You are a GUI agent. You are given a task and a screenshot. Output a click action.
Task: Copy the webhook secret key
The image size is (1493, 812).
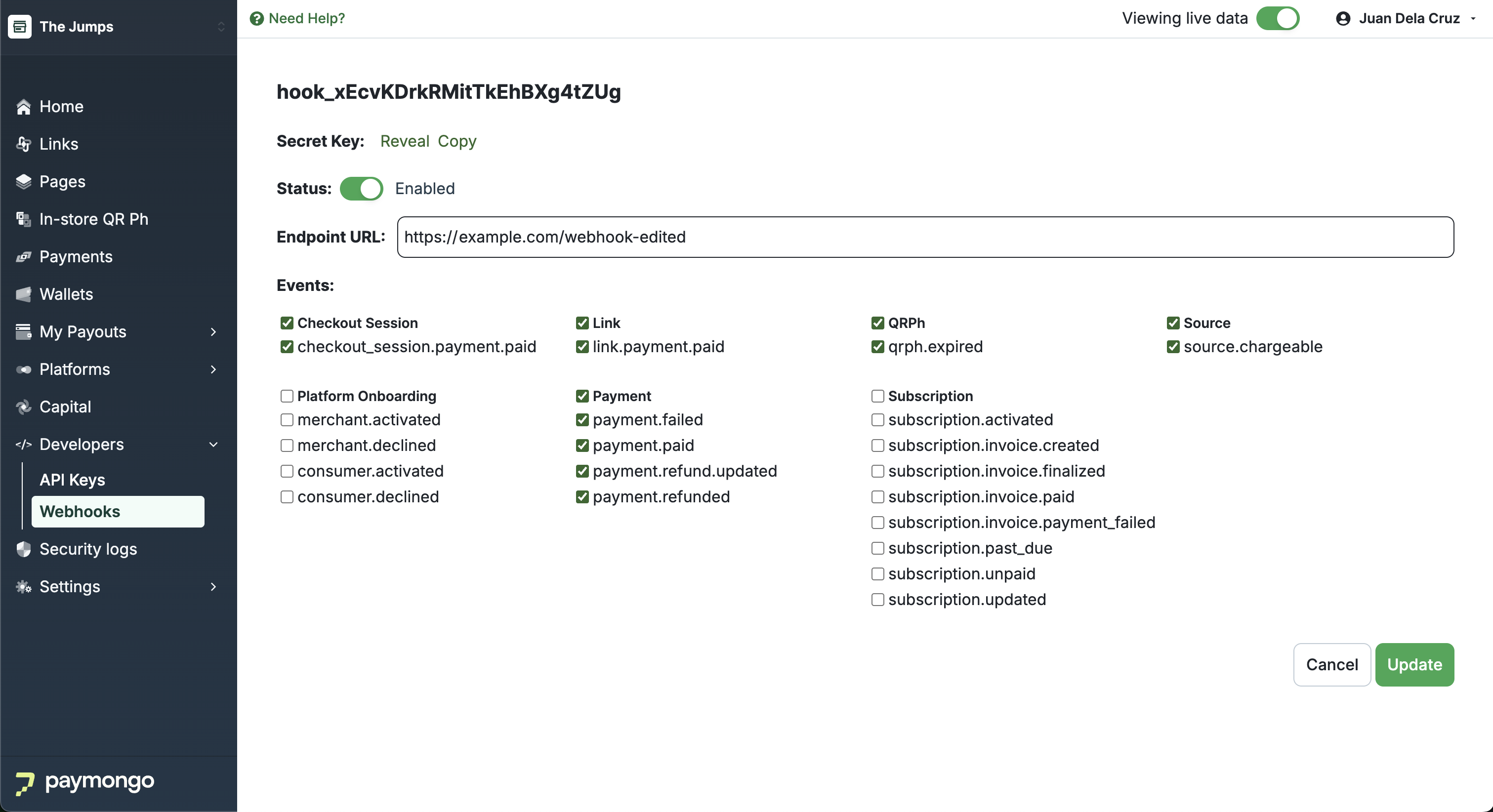pos(456,141)
